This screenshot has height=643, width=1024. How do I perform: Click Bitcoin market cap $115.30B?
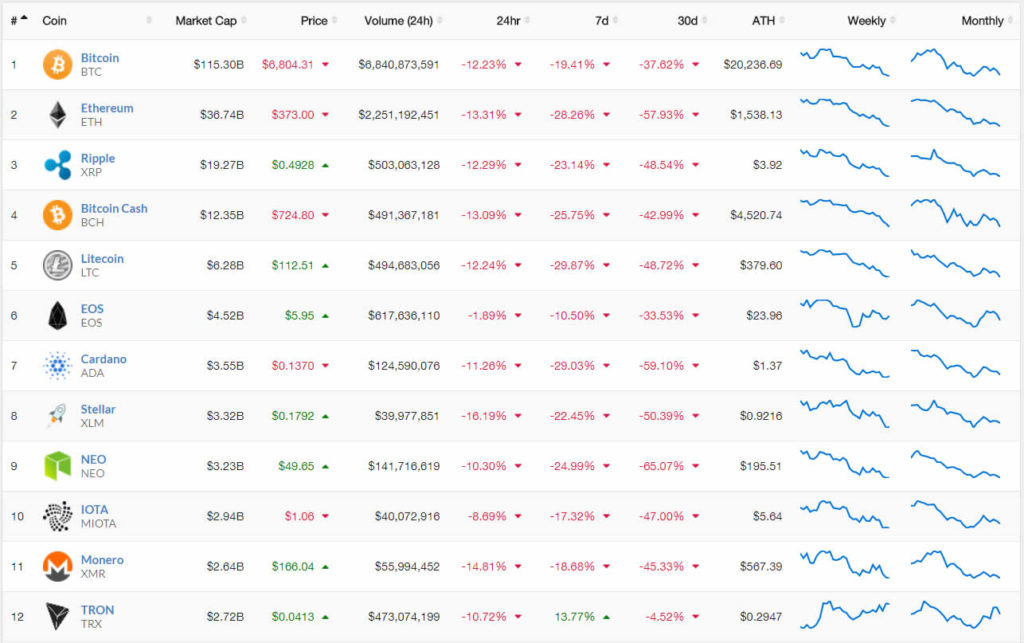click(219, 65)
